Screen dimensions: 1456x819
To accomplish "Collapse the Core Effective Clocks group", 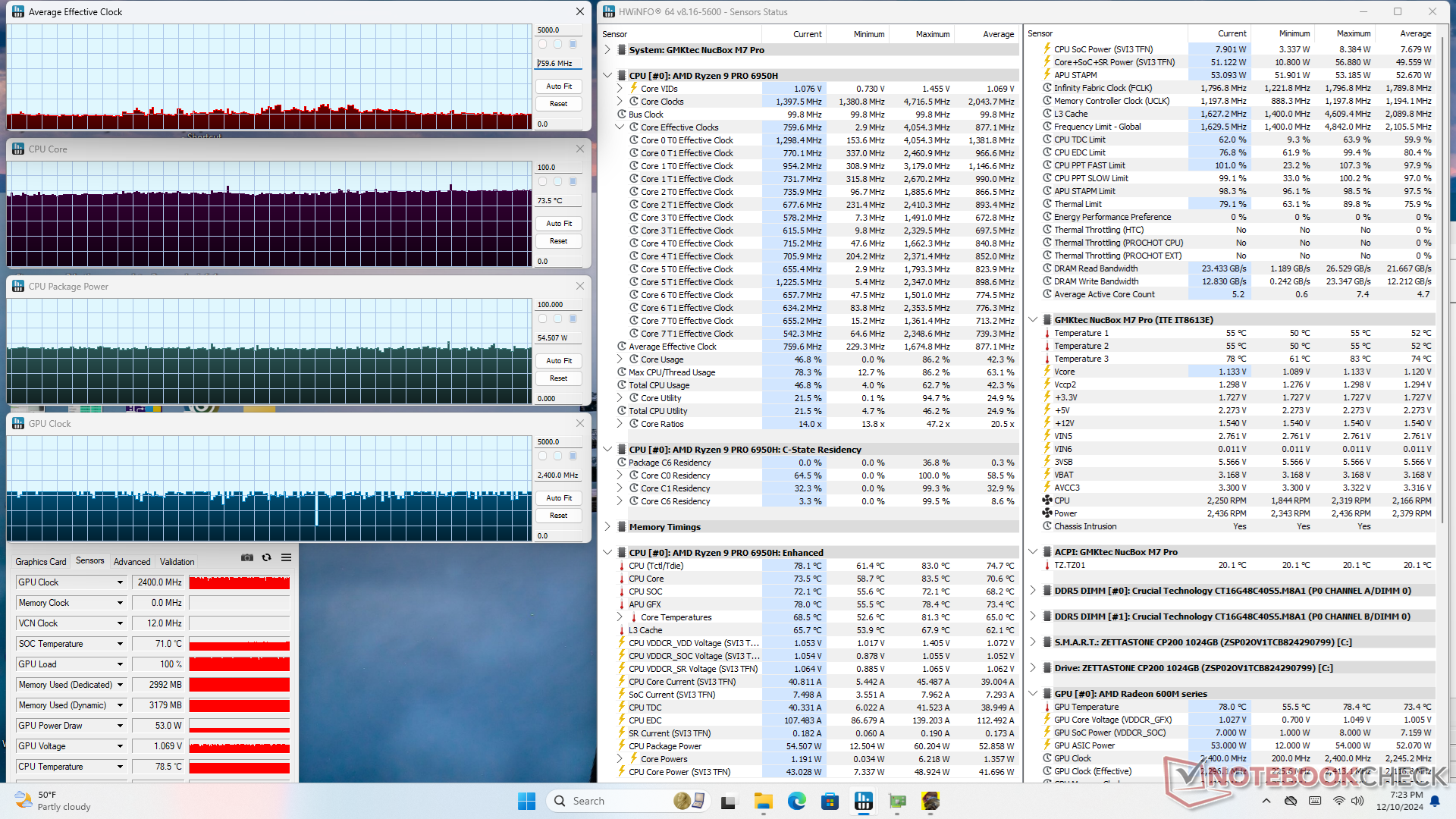I will click(x=620, y=127).
